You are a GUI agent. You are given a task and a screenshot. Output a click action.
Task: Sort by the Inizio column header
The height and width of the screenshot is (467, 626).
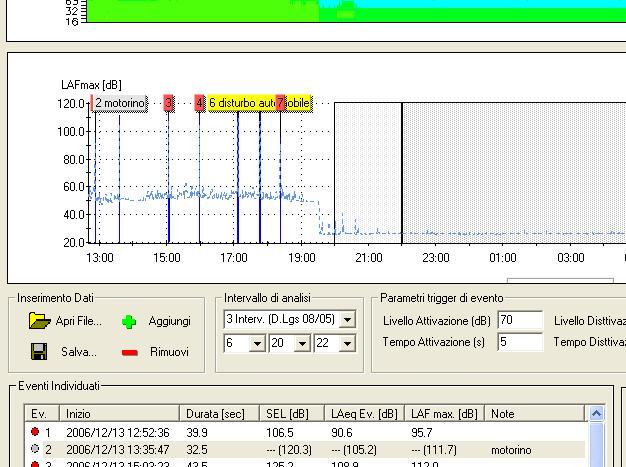point(119,414)
